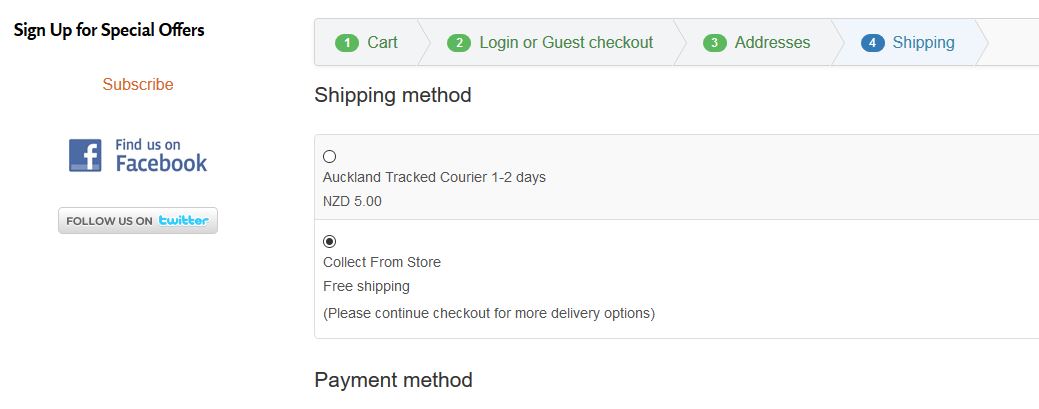Click the green number 1 step badge

tap(347, 43)
